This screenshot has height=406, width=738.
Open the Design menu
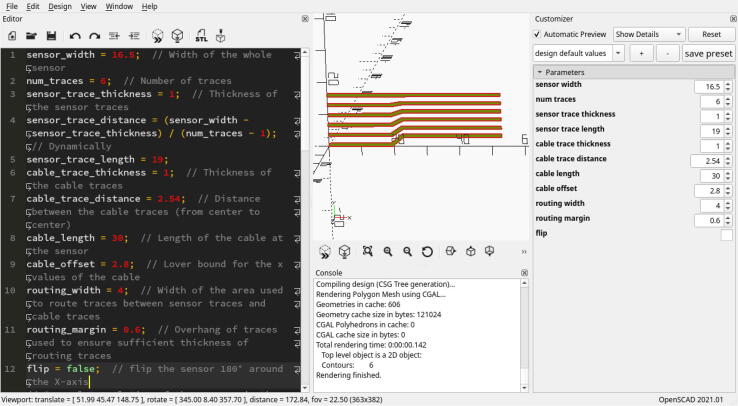coord(60,7)
